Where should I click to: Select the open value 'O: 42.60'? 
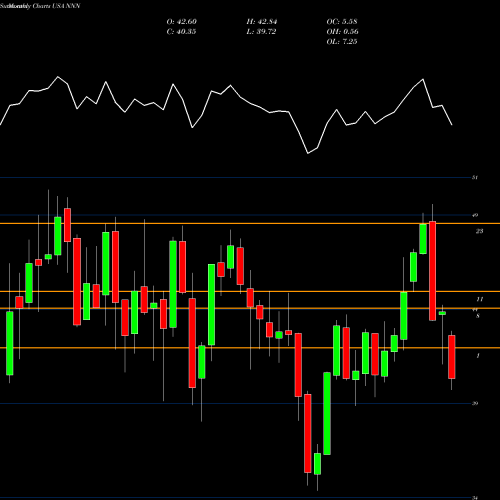[182, 22]
